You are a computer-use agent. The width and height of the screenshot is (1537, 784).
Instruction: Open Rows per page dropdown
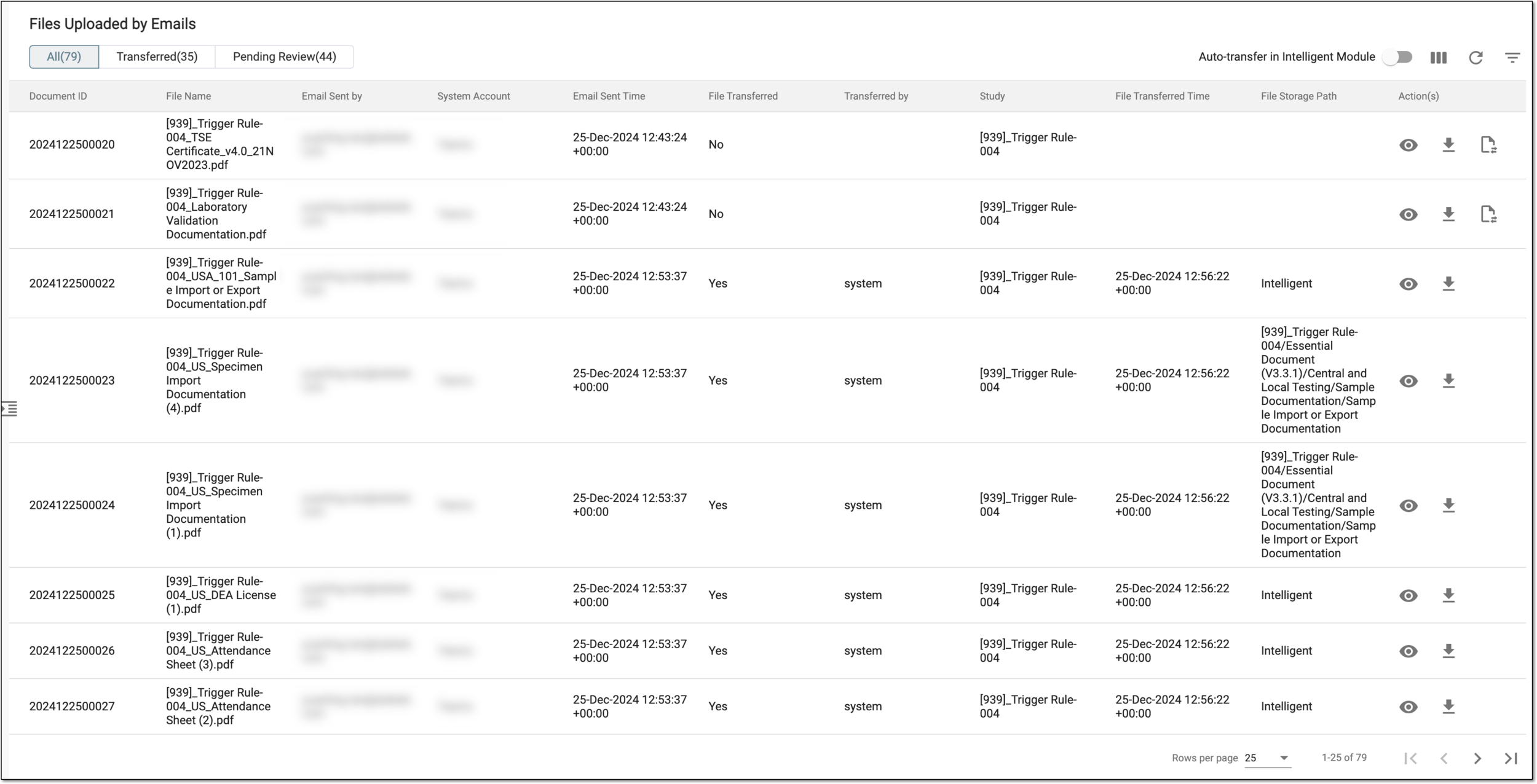pyautogui.click(x=1267, y=758)
